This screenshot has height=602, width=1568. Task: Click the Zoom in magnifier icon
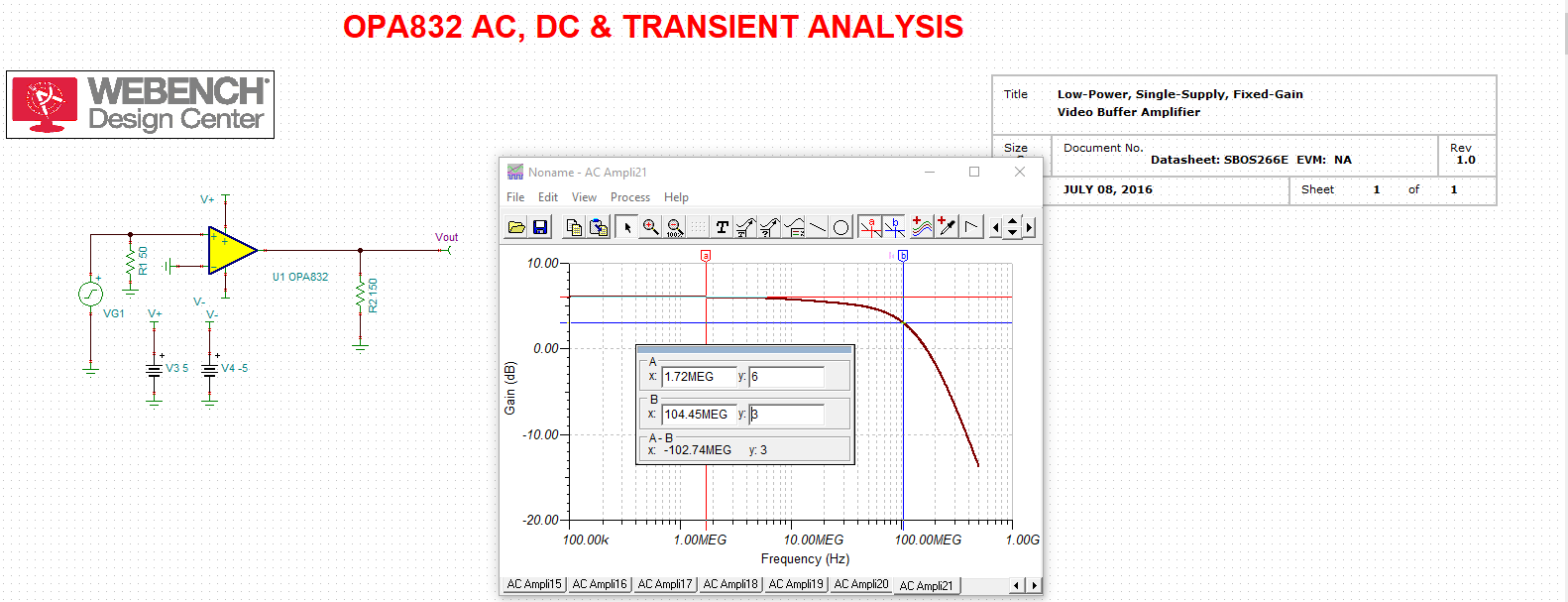[650, 227]
